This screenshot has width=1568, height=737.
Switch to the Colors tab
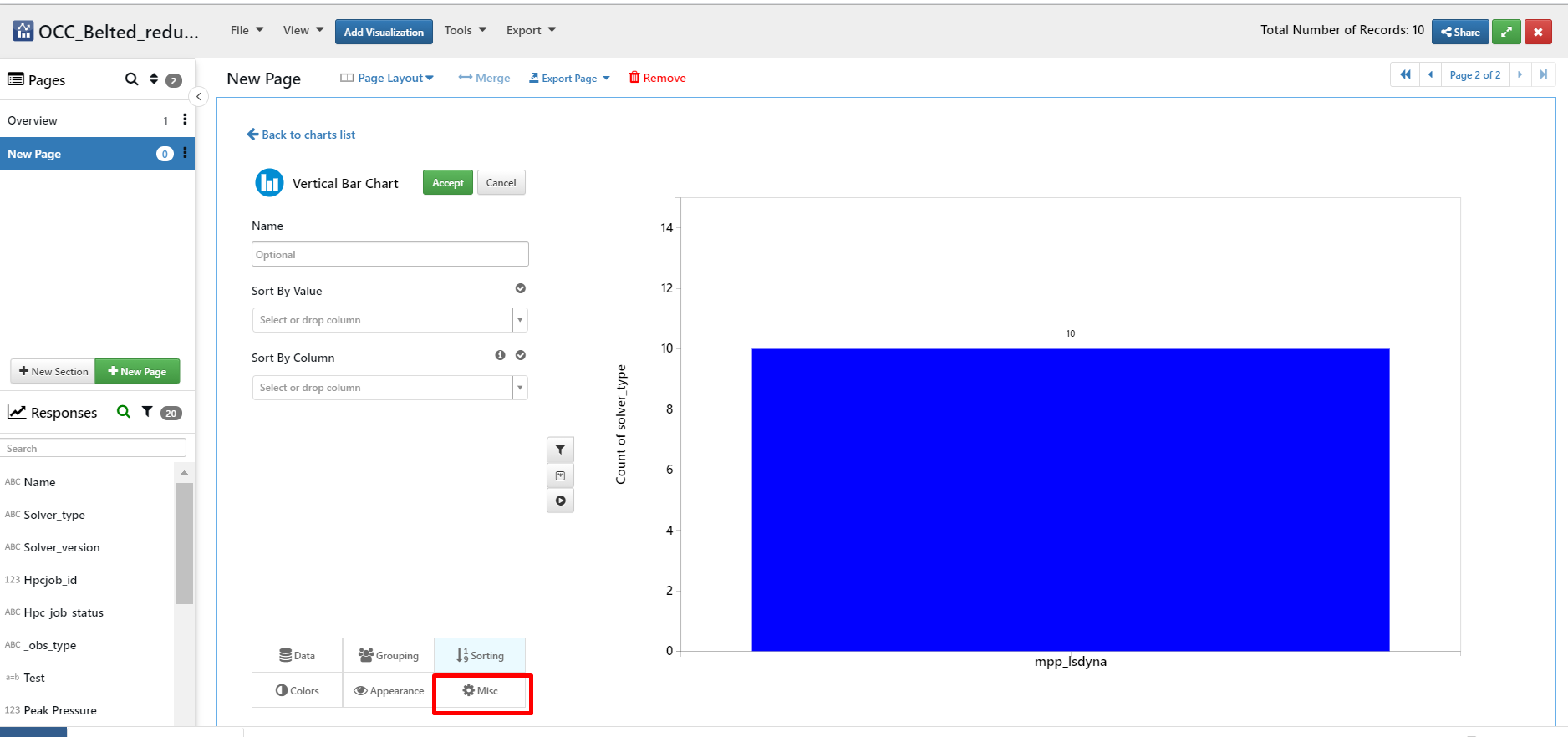coord(297,690)
